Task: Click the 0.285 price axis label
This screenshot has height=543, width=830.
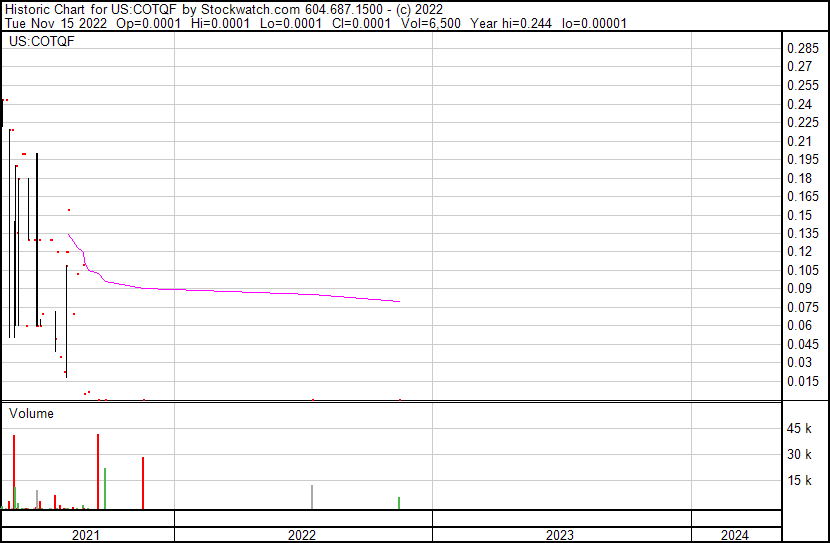Action: tap(803, 49)
